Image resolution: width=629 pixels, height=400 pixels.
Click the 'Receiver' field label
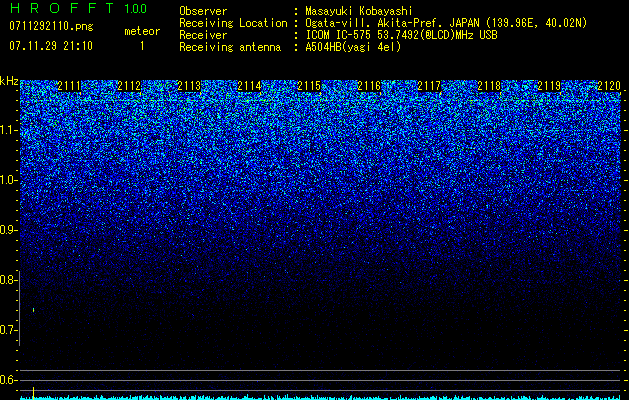203,35
